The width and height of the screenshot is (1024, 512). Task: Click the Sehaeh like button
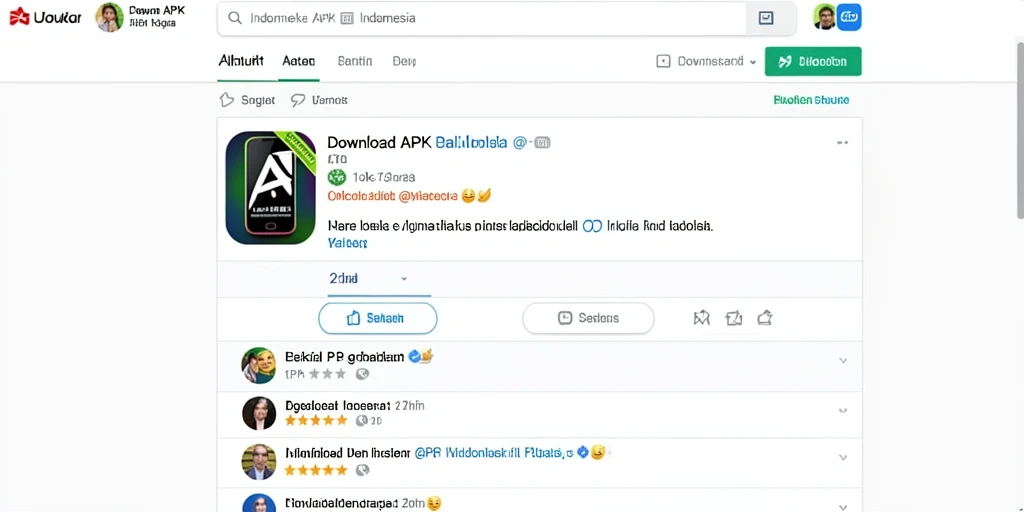pyautogui.click(x=377, y=319)
